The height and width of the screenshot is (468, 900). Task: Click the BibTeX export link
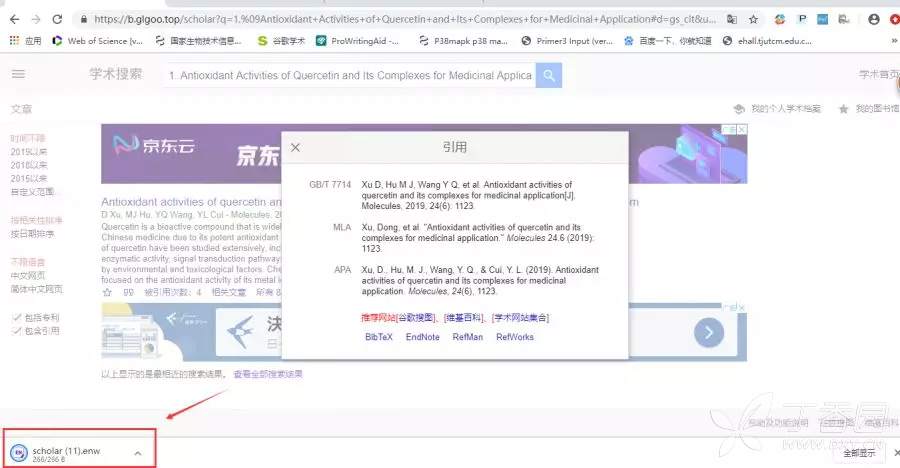point(379,337)
